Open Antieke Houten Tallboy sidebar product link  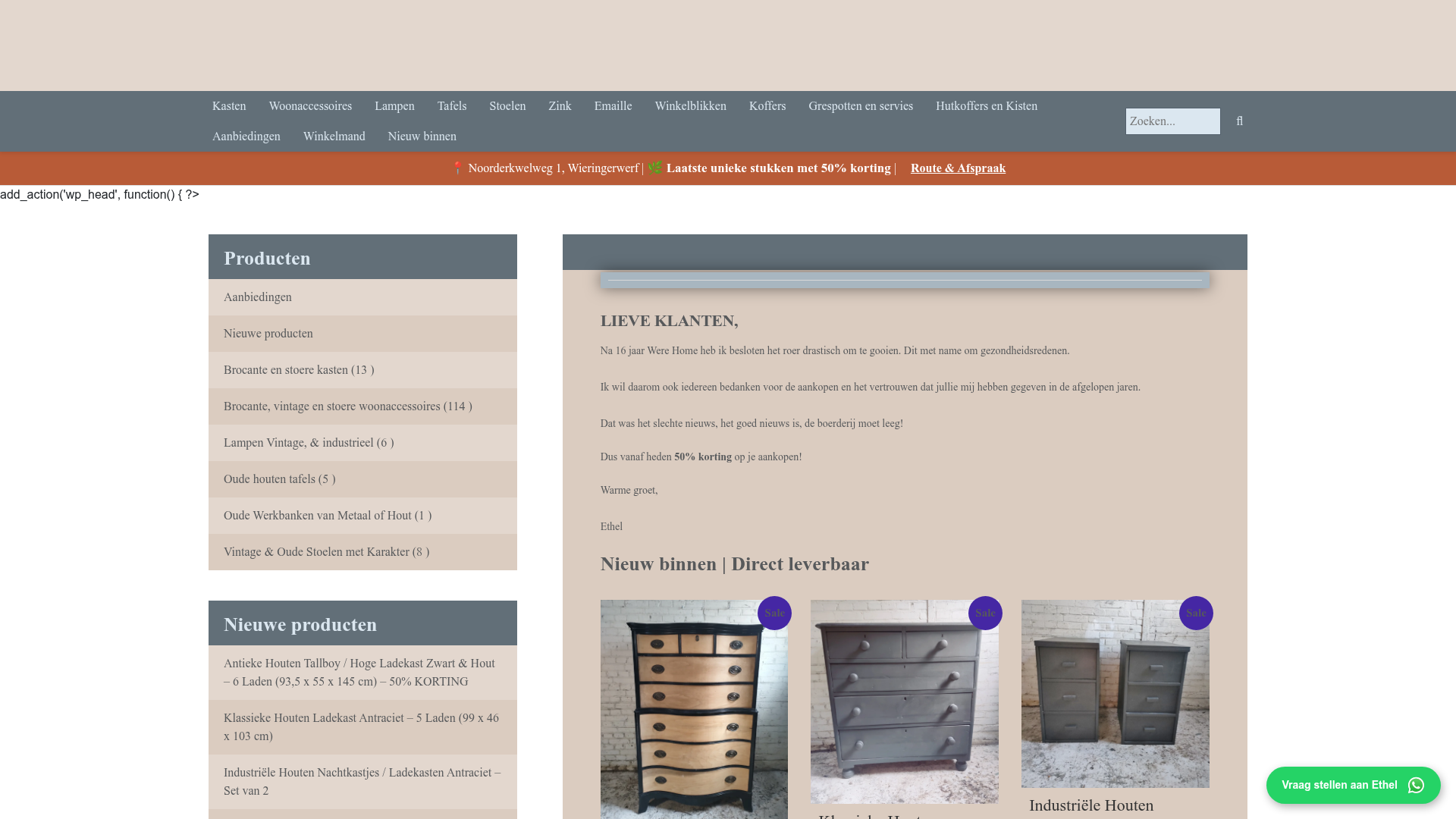[362, 673]
